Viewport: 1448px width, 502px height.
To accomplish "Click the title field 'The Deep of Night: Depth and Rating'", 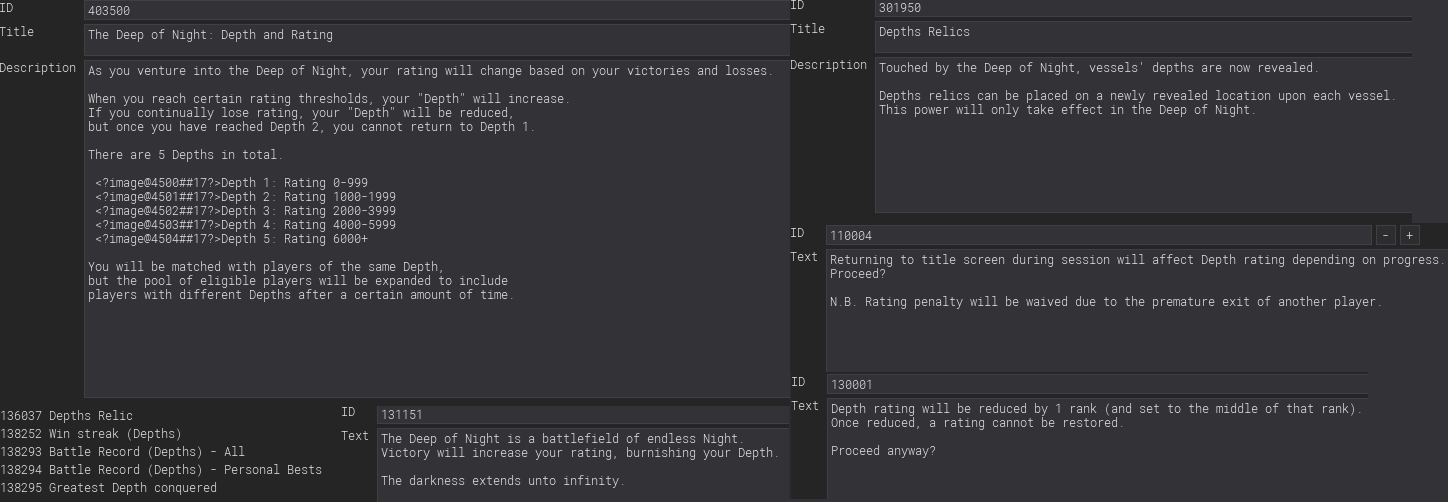I will click(x=437, y=39).
